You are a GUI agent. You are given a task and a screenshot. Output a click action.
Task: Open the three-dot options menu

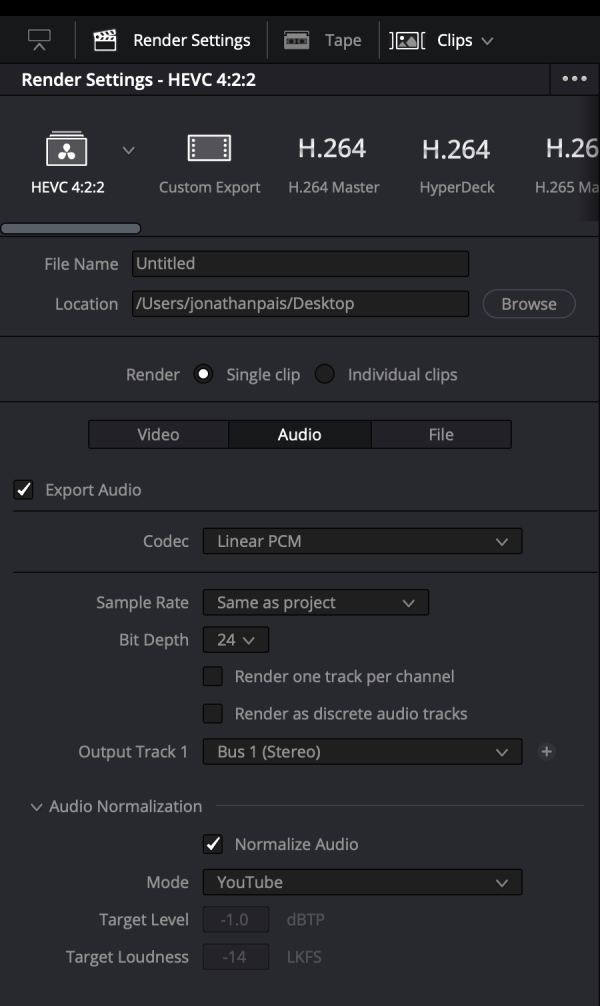pyautogui.click(x=574, y=79)
